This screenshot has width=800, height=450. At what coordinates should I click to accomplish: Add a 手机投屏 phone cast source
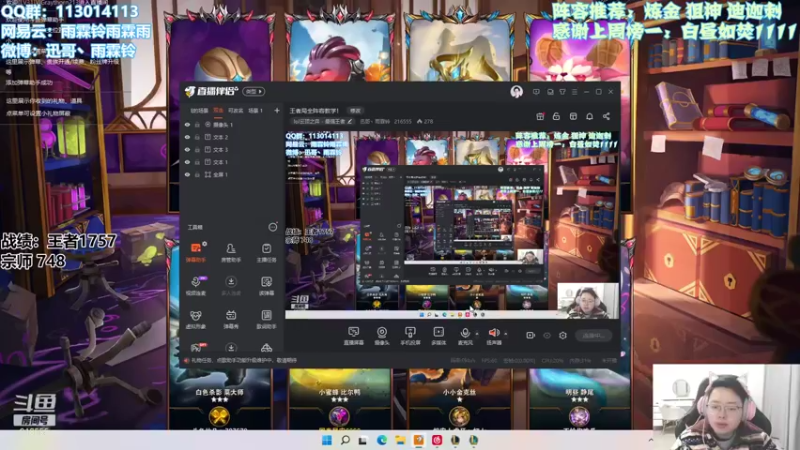coord(410,336)
